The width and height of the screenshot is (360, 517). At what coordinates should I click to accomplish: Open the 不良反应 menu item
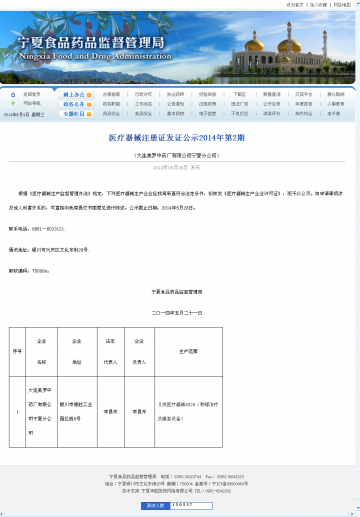pyautogui.click(x=239, y=114)
